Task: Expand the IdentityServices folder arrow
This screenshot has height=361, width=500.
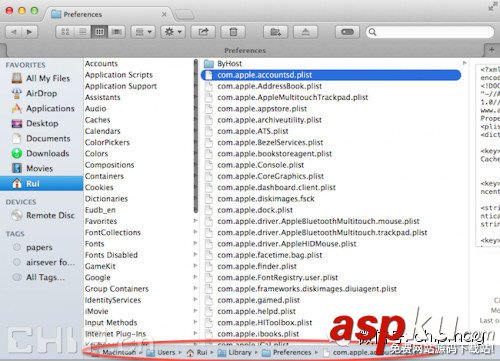Action: 195,300
